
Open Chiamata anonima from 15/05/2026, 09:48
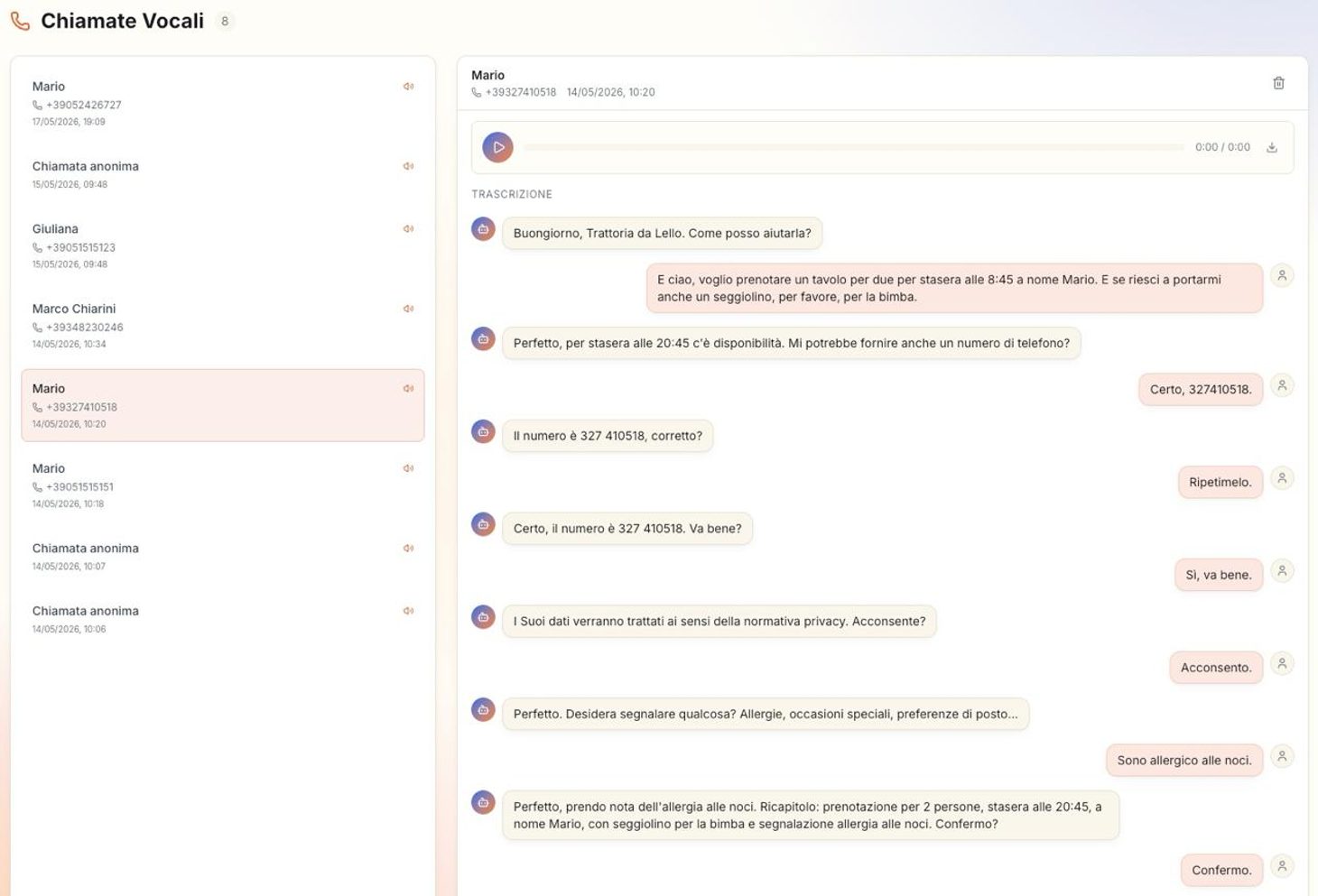tap(223, 174)
